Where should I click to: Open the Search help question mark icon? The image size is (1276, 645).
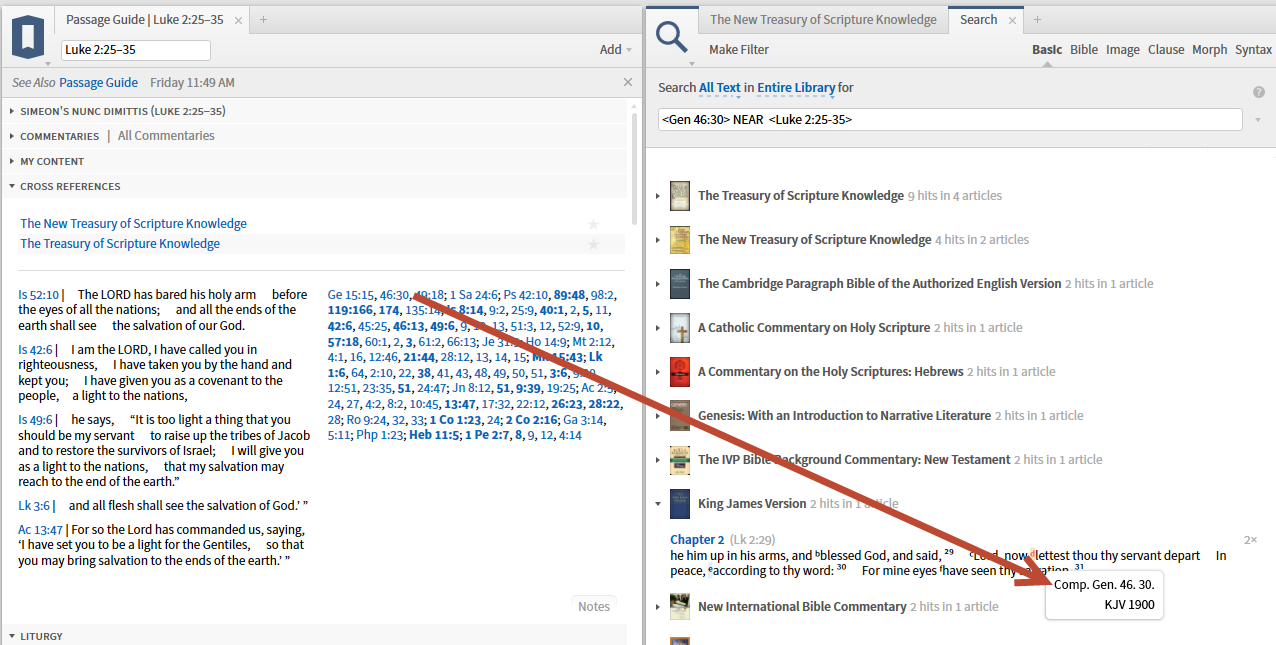(x=1259, y=92)
